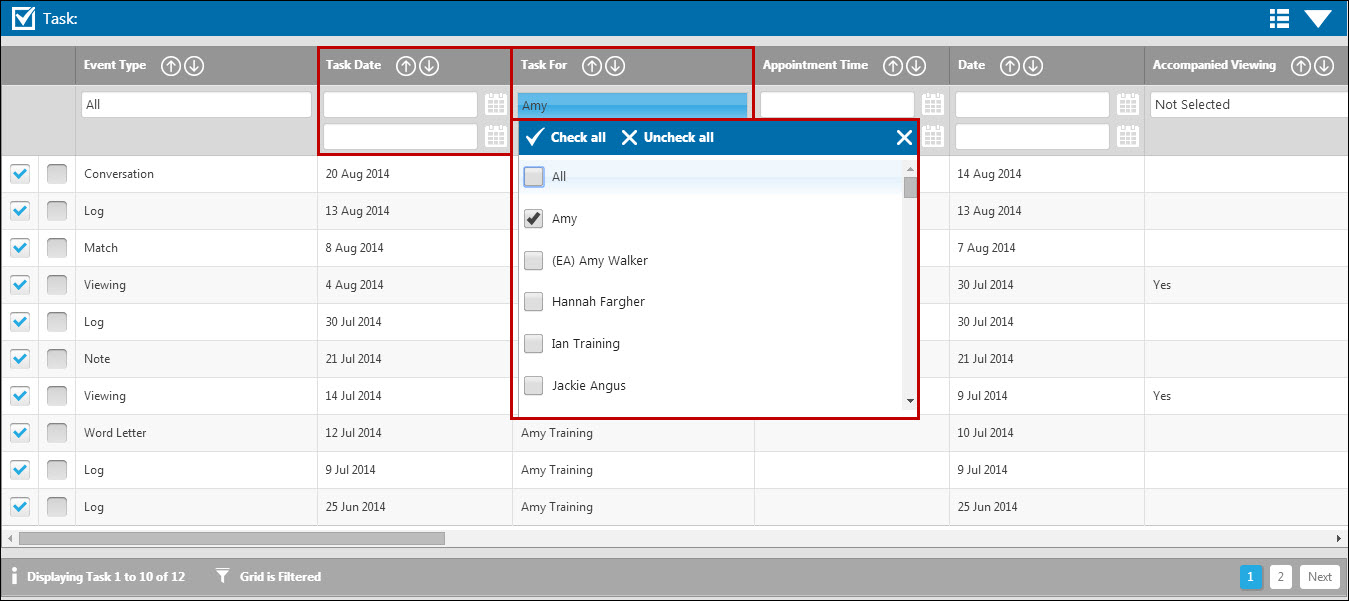Click filter list vertical scrollbar thumb

pos(910,188)
